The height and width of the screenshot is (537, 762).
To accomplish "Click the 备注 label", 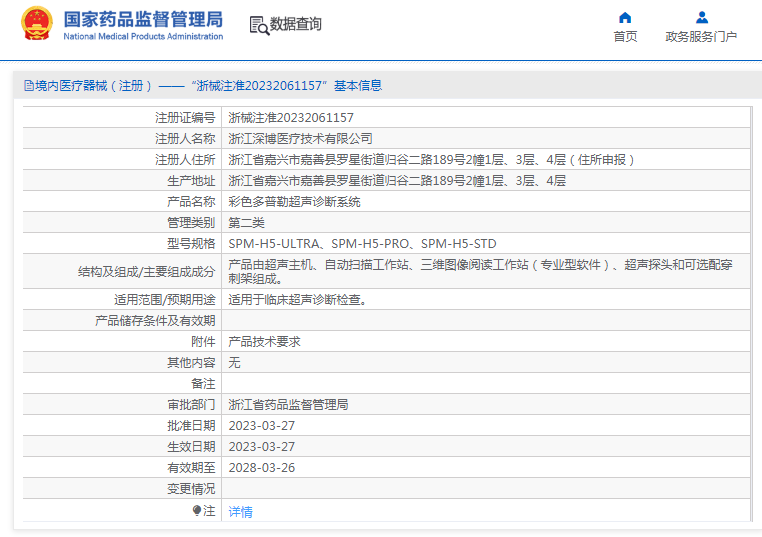I will [x=203, y=383].
